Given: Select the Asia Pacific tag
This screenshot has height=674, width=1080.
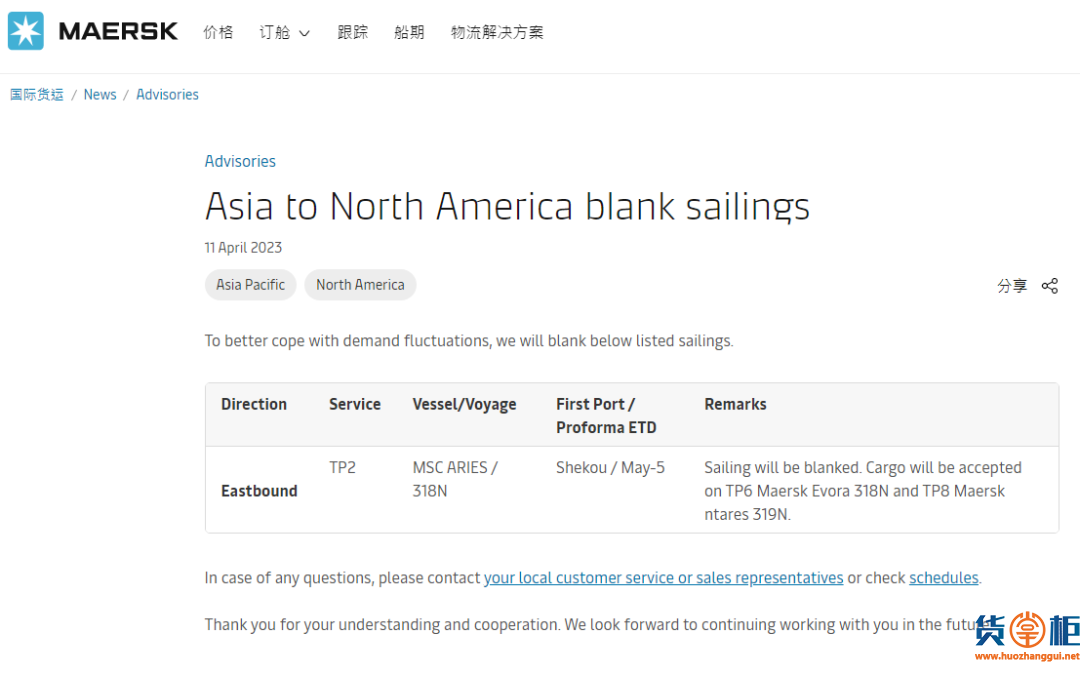Looking at the screenshot, I should coord(250,285).
